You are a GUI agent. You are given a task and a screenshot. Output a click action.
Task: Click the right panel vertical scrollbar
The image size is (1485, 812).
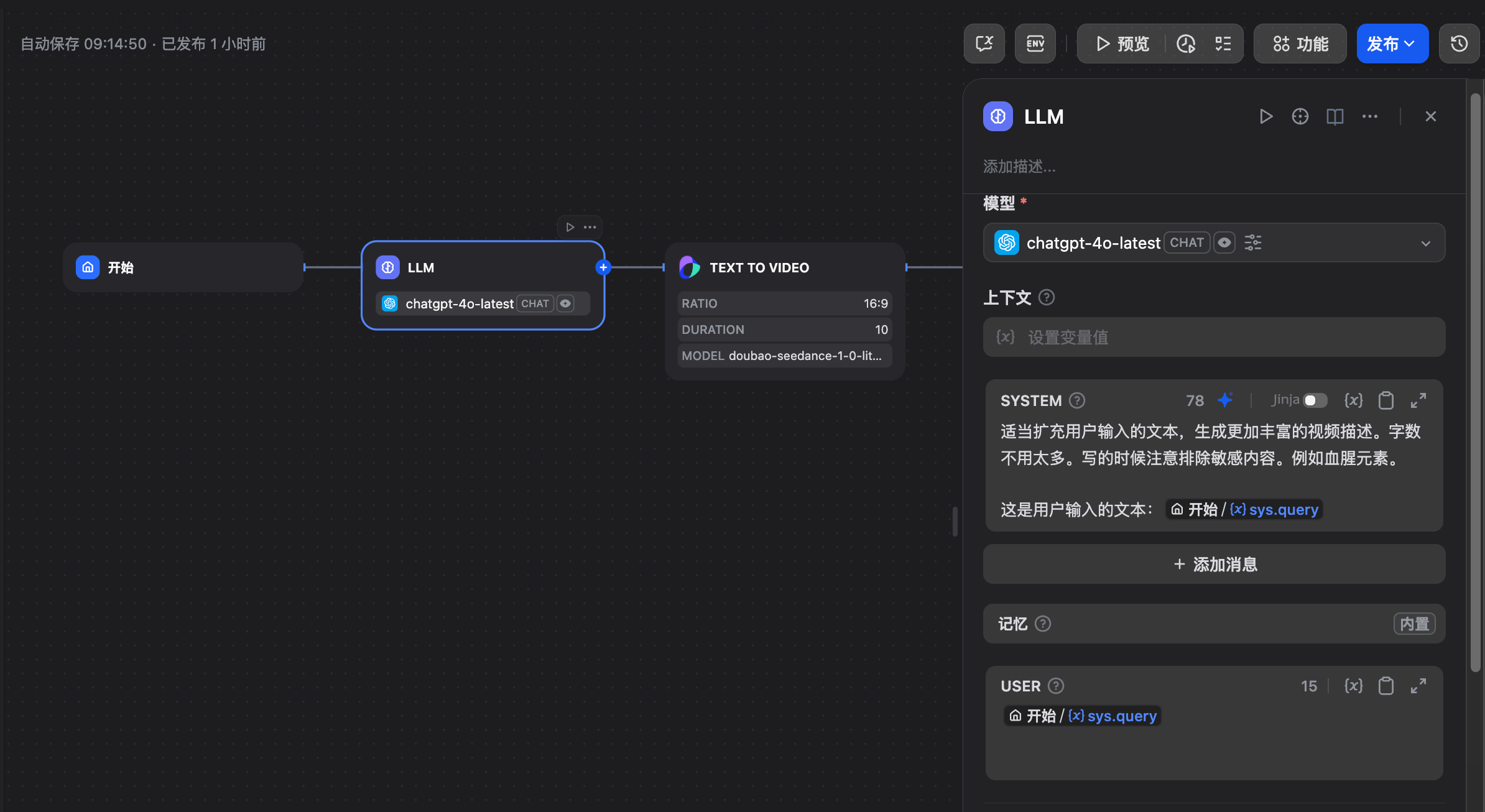pos(1475,382)
